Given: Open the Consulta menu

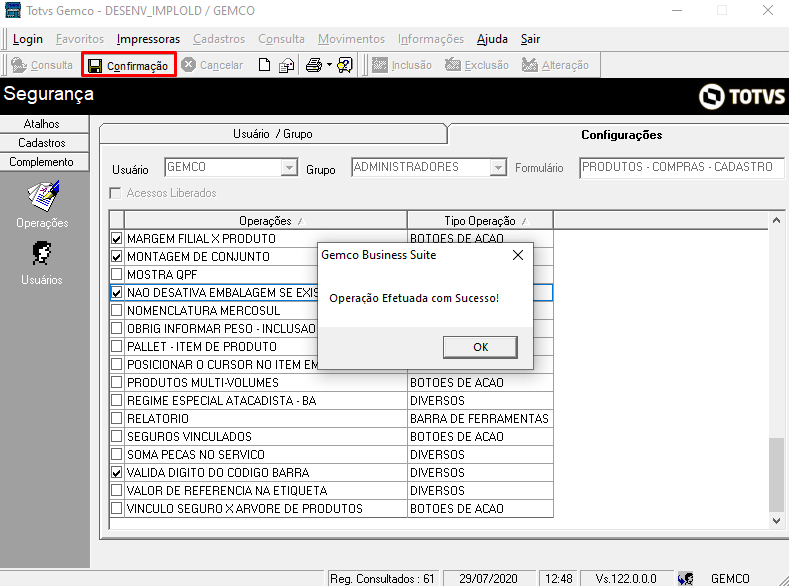Looking at the screenshot, I should click(281, 39).
